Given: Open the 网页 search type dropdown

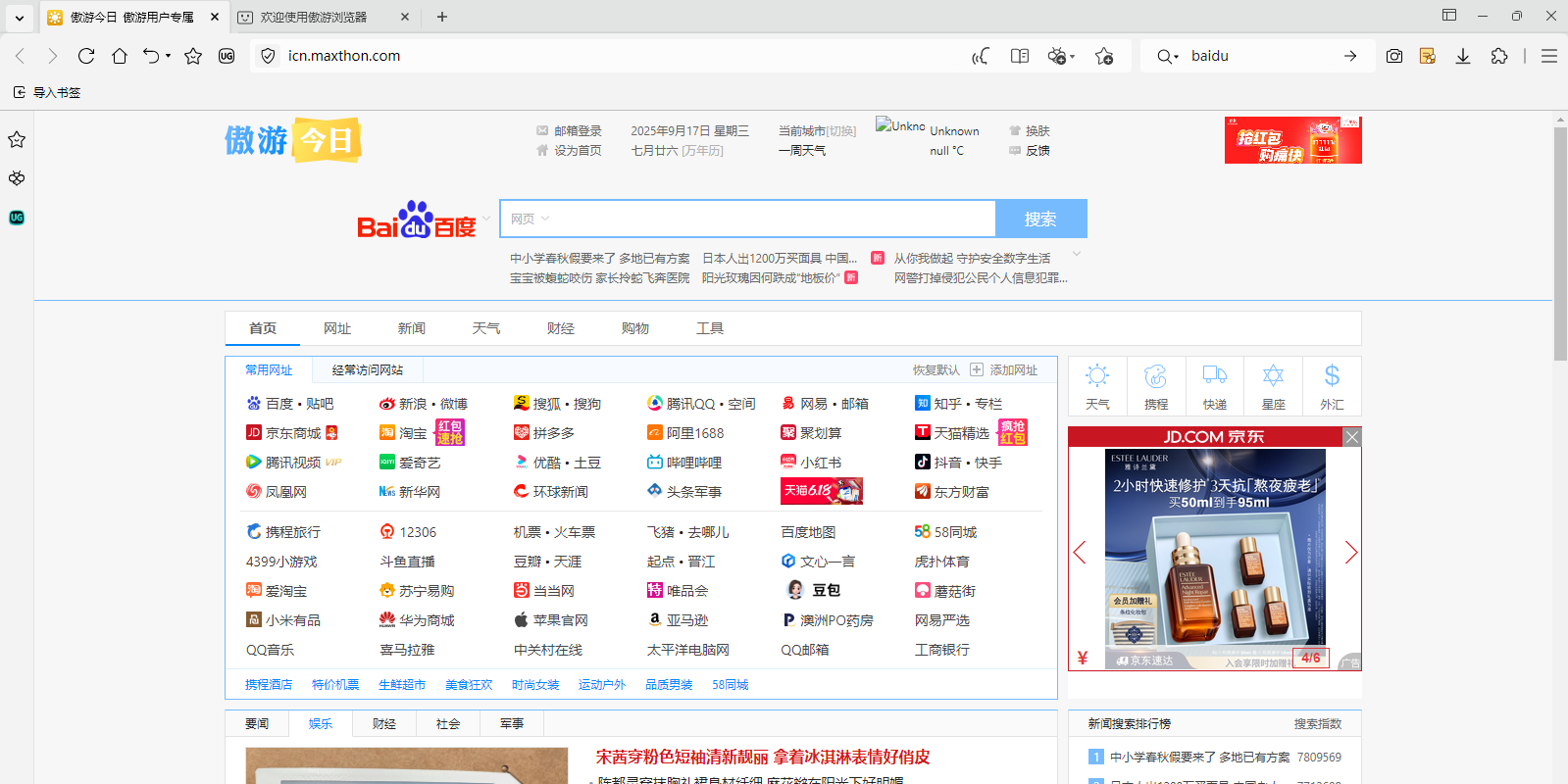Looking at the screenshot, I should pyautogui.click(x=530, y=219).
